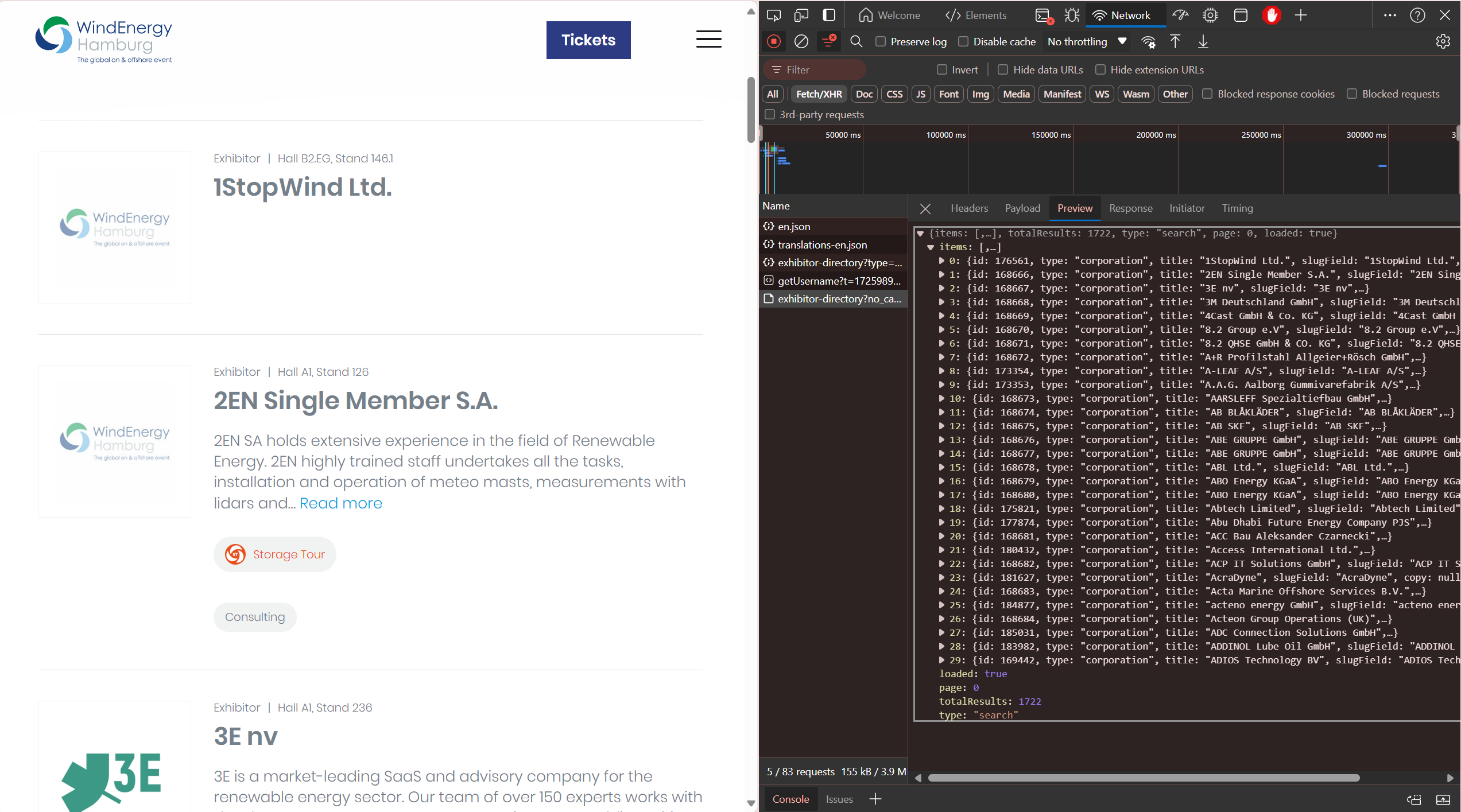The height and width of the screenshot is (812, 1461).
Task: Expand item 1 2EN Single Member entry
Action: pos(941,275)
